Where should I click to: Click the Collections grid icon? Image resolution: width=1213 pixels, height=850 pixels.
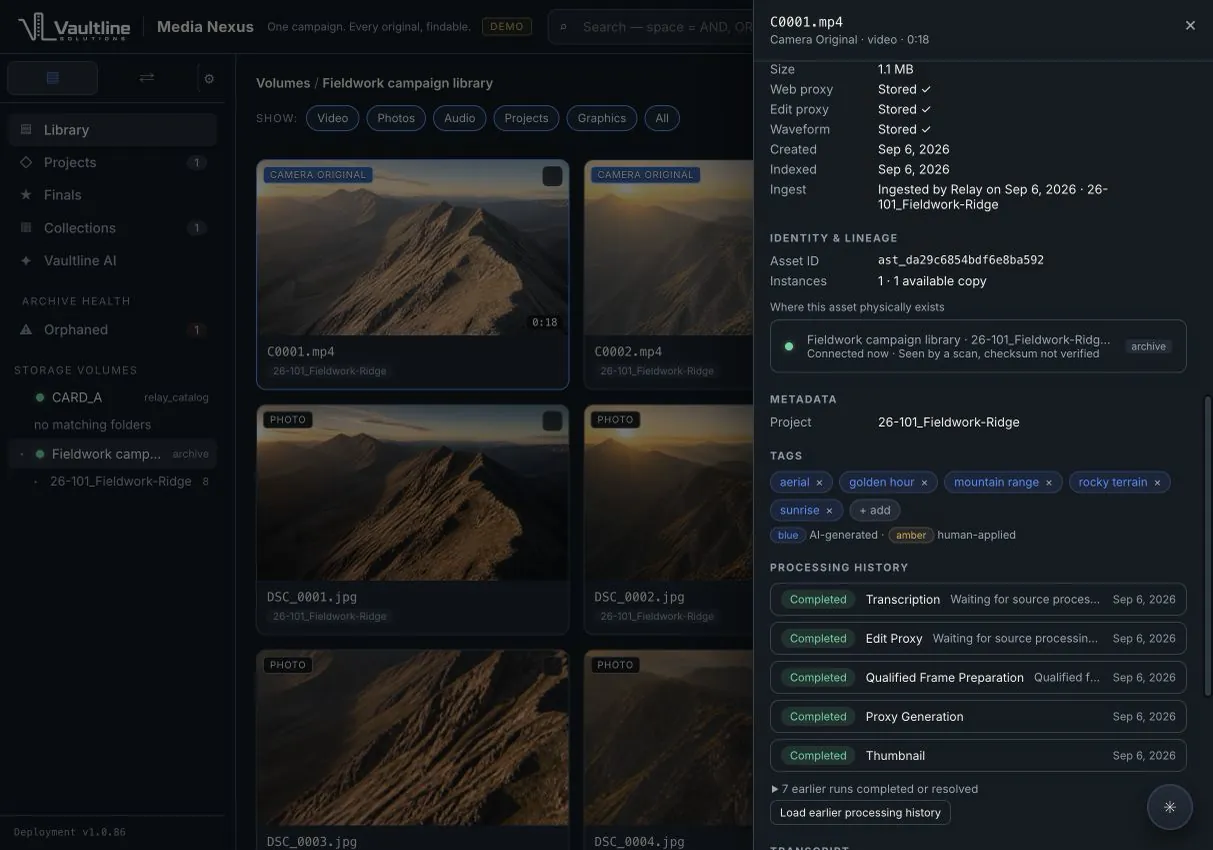pos(26,228)
